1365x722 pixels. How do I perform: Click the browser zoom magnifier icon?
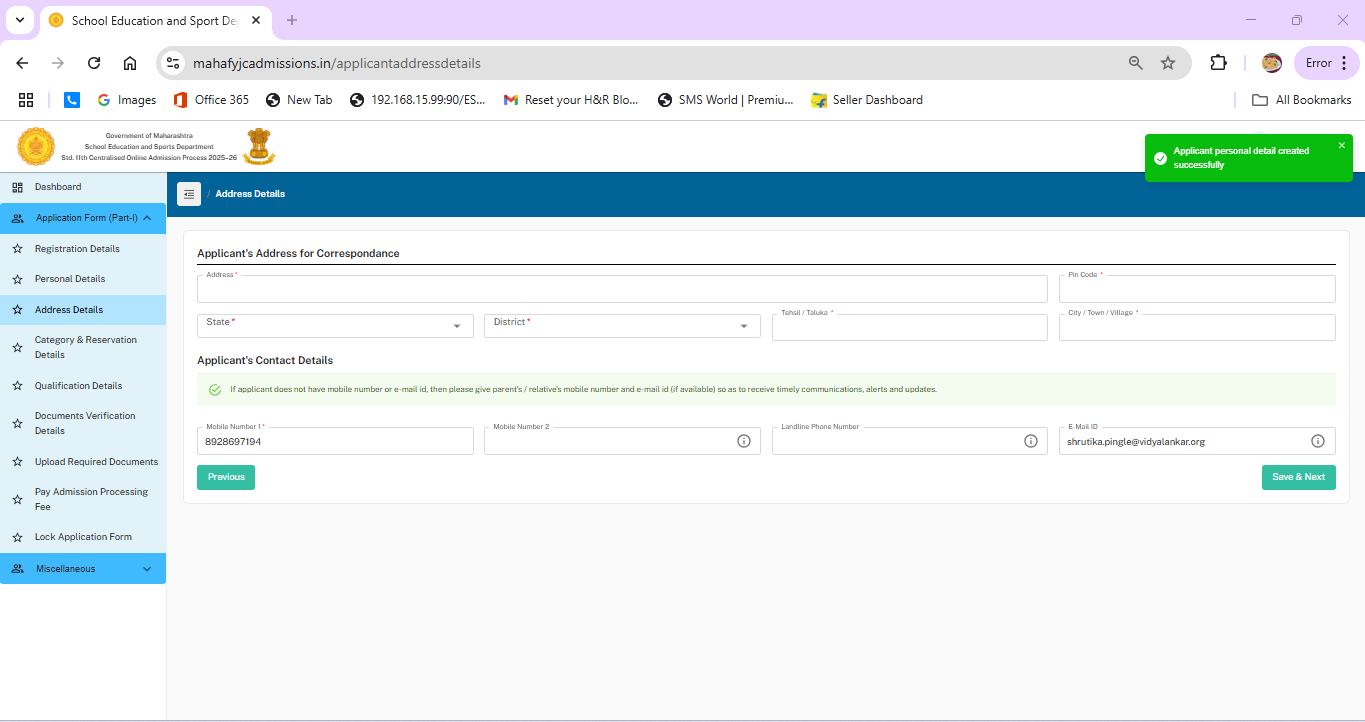point(1136,63)
